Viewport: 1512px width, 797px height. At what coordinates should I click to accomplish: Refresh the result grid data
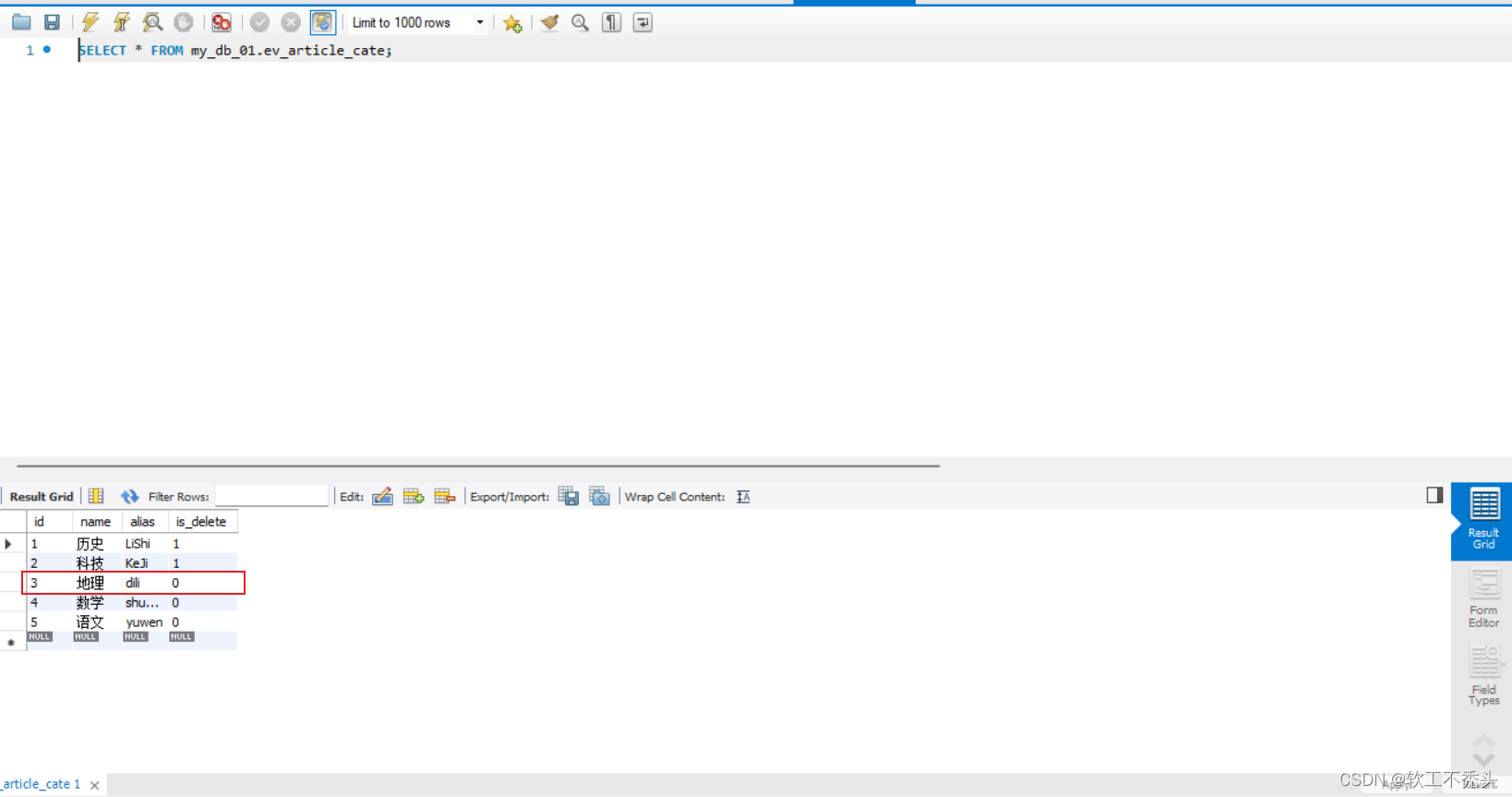[129, 496]
